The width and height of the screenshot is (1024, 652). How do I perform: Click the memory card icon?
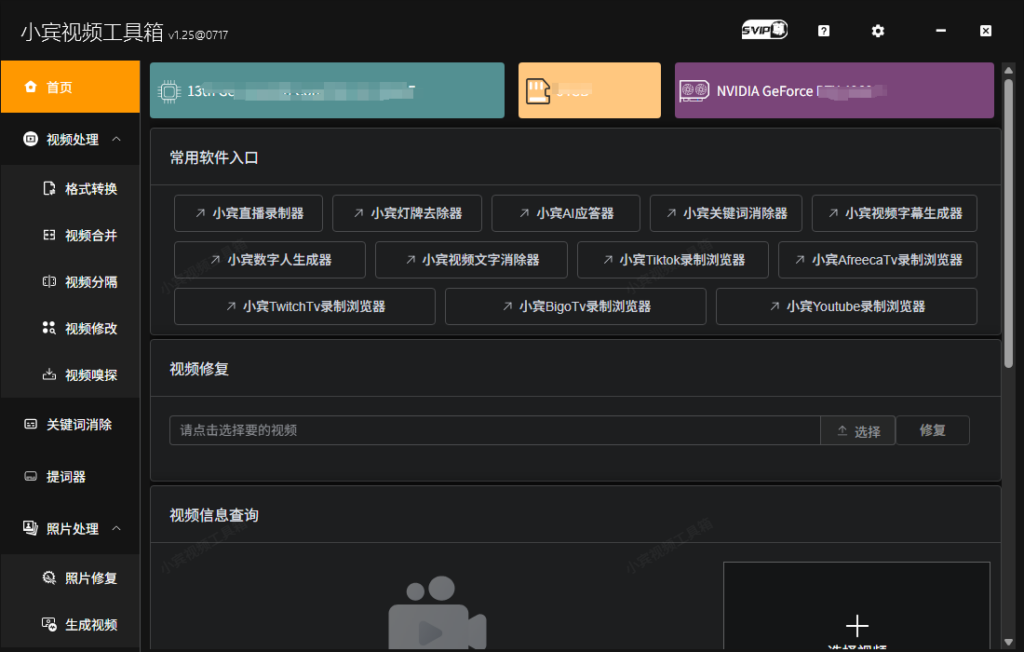pyautogui.click(x=538, y=91)
